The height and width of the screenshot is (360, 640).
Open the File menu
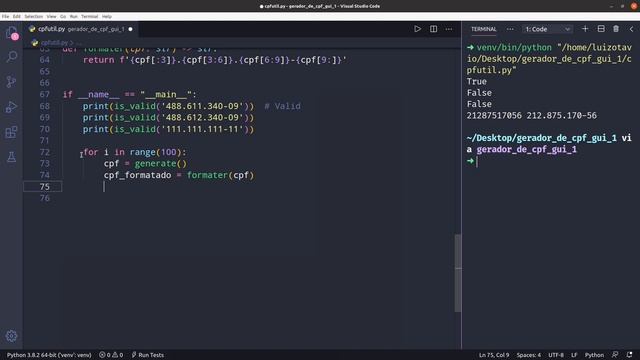(5, 17)
